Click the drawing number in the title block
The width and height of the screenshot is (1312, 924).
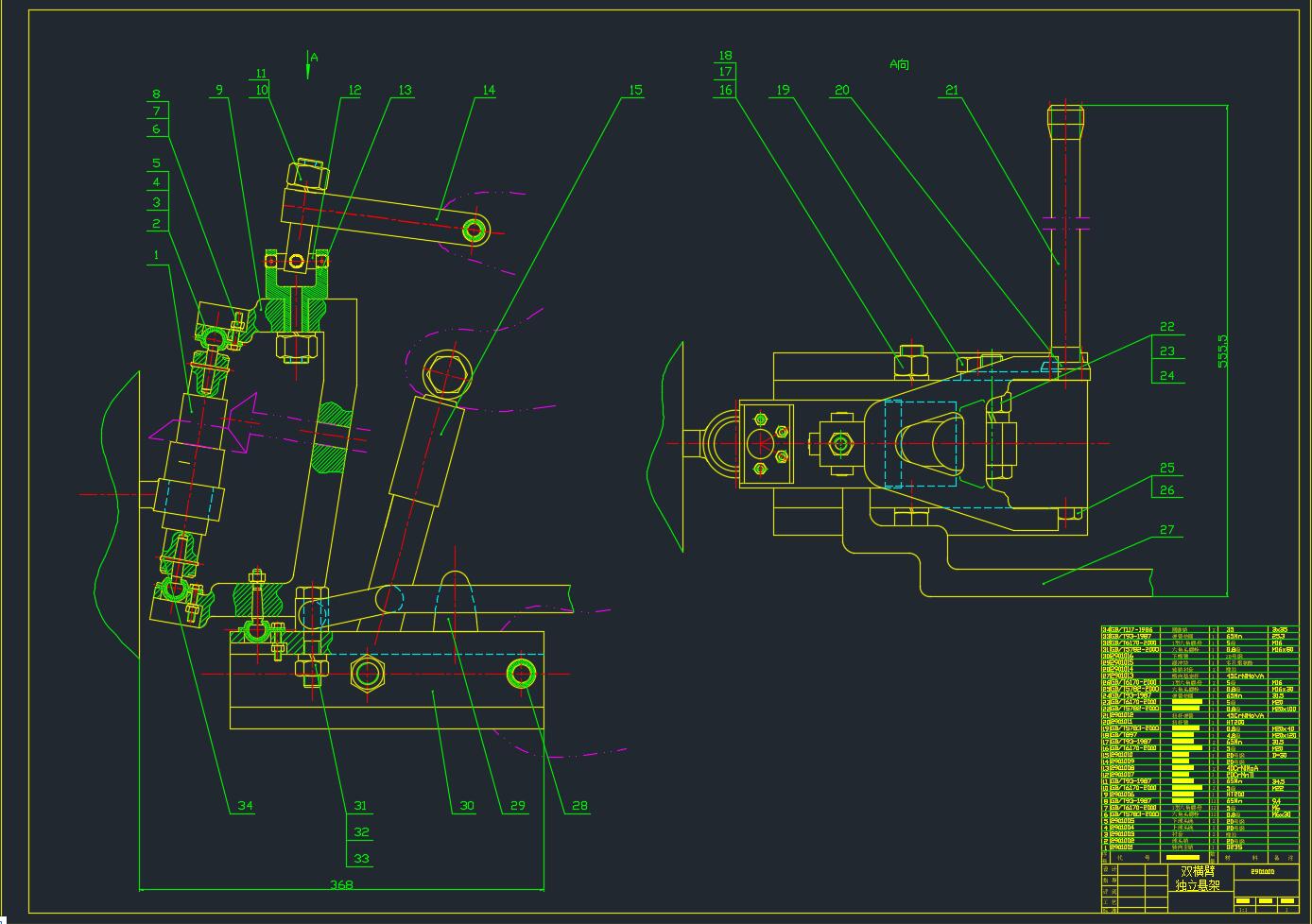[1261, 872]
